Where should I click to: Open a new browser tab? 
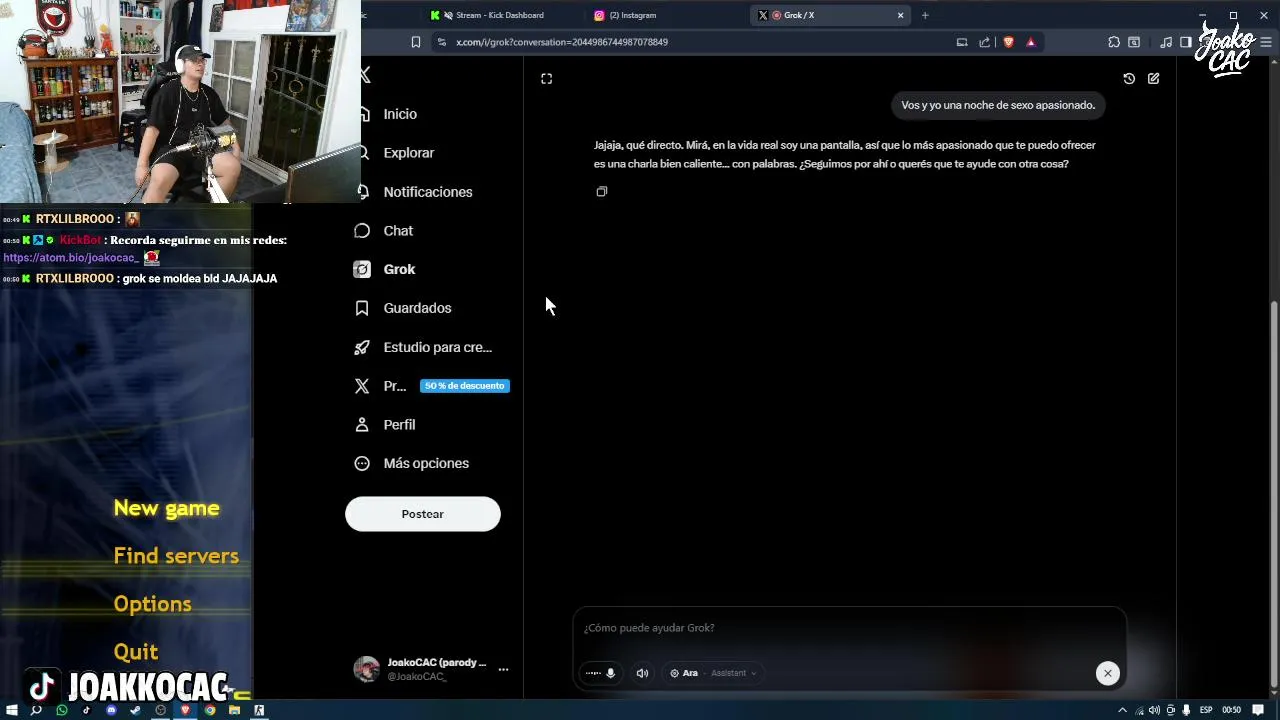tap(925, 15)
